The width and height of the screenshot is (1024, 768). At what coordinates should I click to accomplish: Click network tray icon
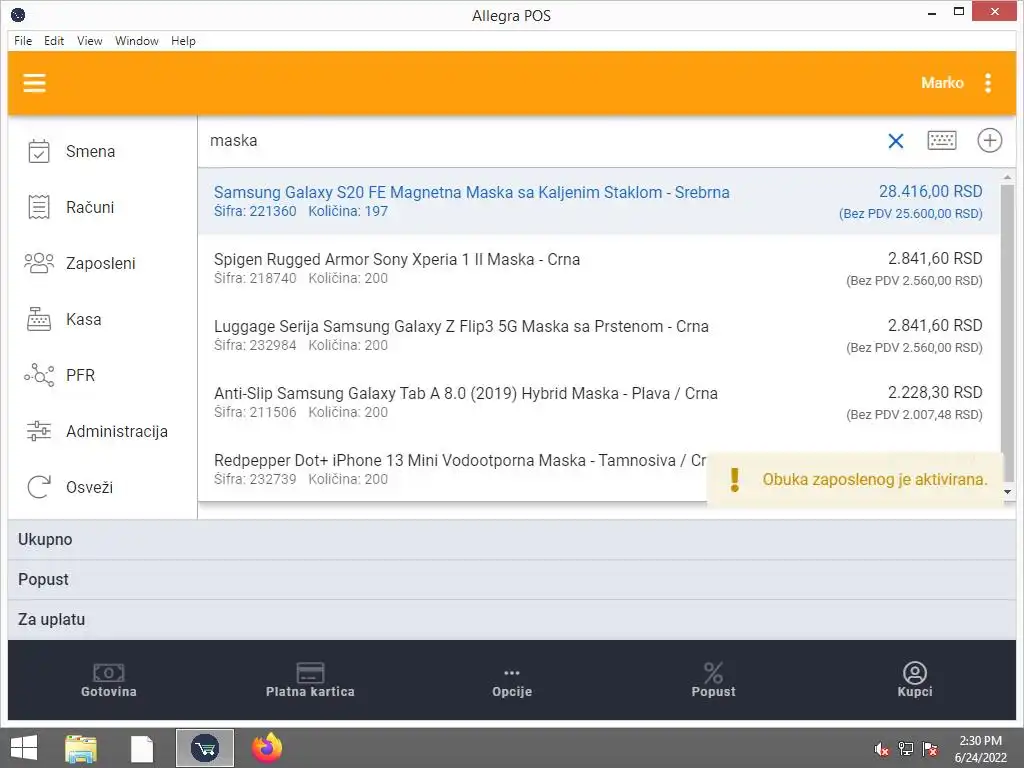(x=906, y=749)
